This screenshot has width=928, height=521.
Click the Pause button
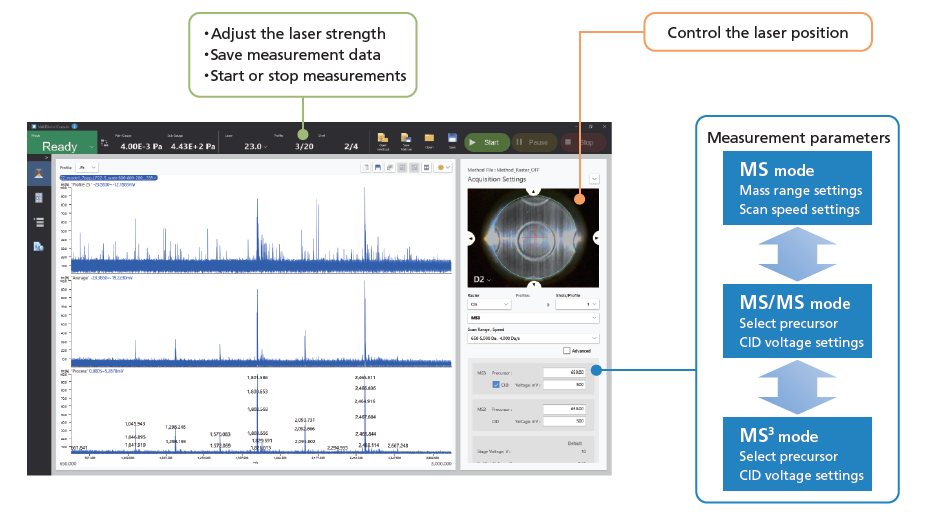(x=533, y=143)
